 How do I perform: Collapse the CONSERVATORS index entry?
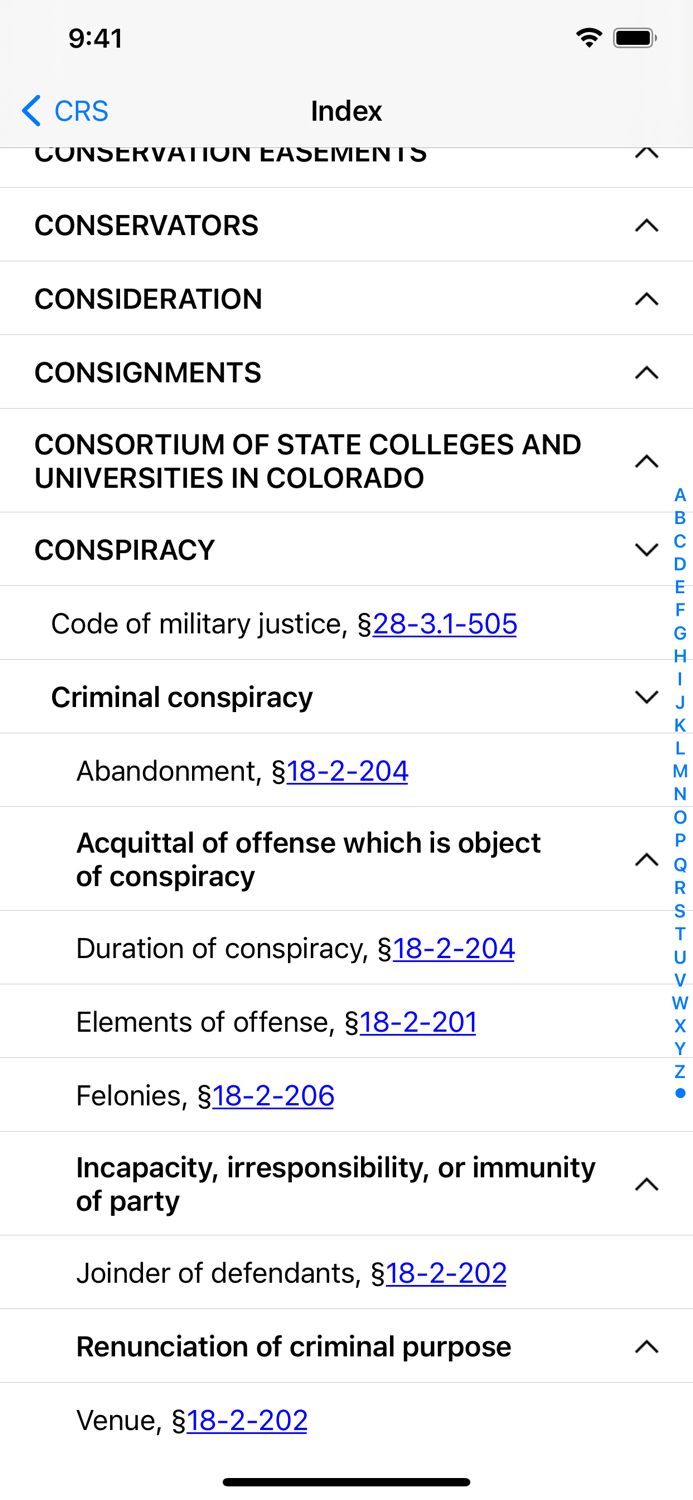pyautogui.click(x=646, y=224)
